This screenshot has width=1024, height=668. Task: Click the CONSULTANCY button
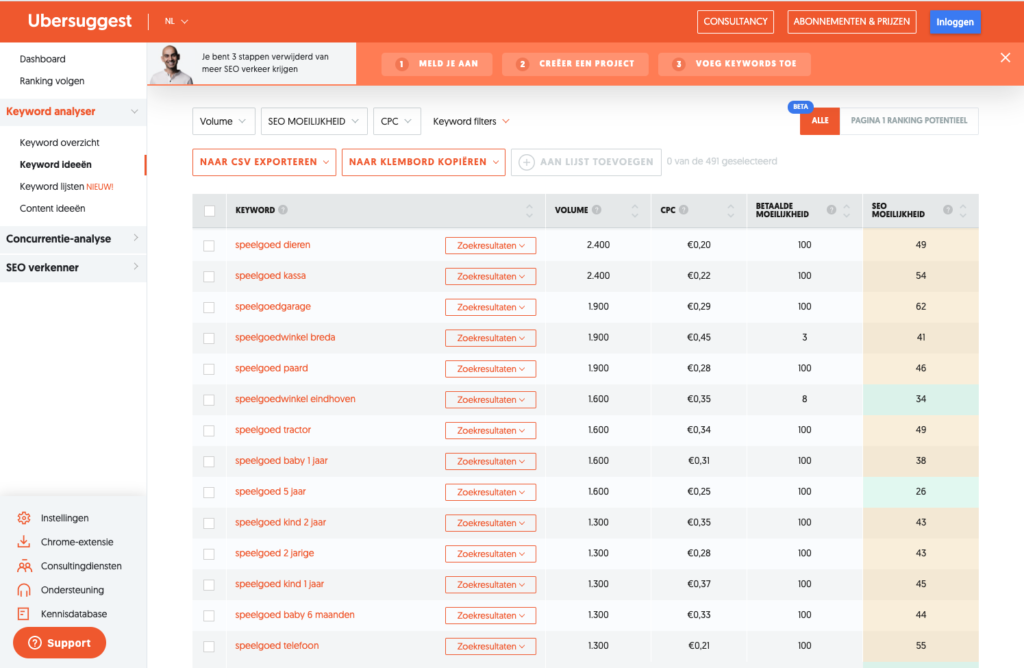(x=735, y=22)
